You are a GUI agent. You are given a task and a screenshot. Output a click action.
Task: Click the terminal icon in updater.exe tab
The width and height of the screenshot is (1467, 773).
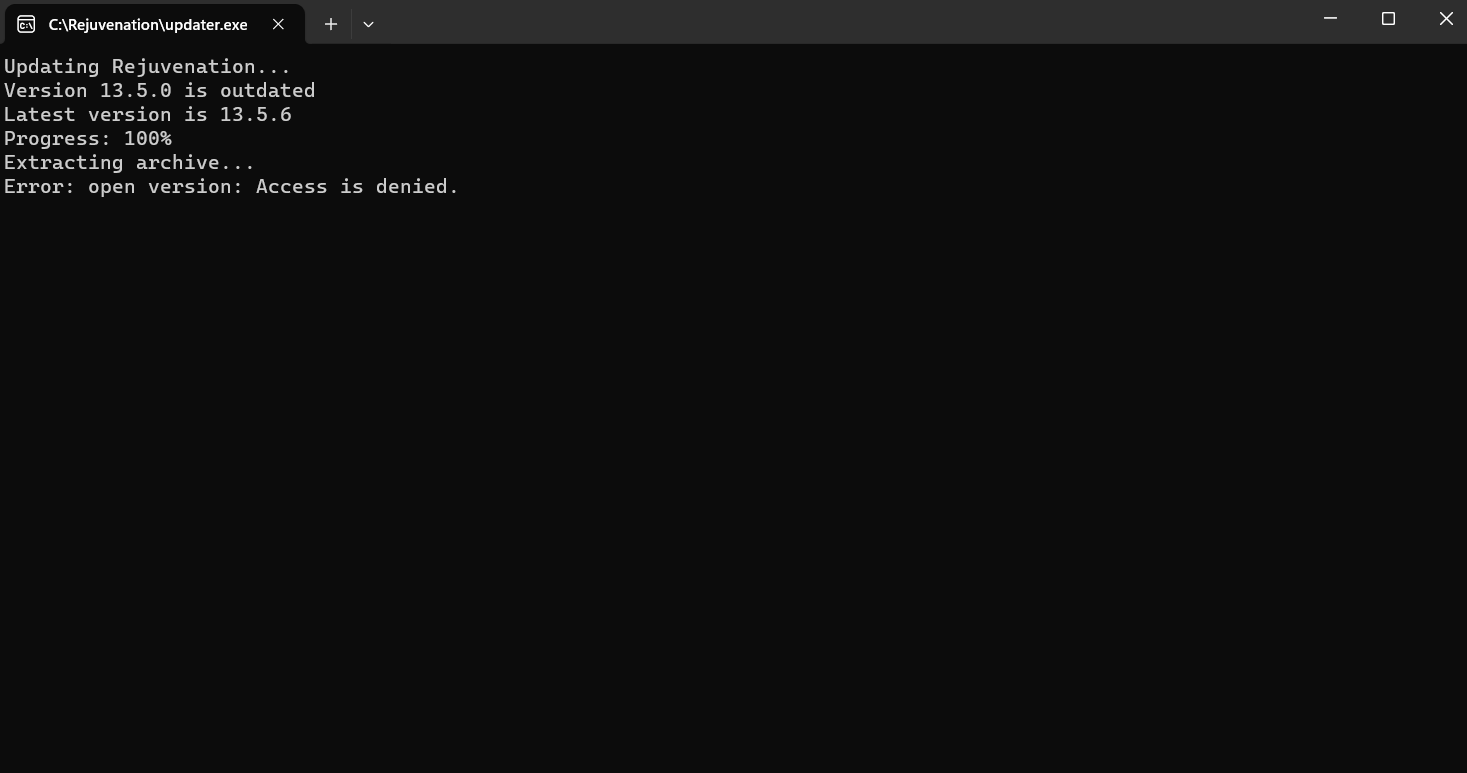pos(26,24)
